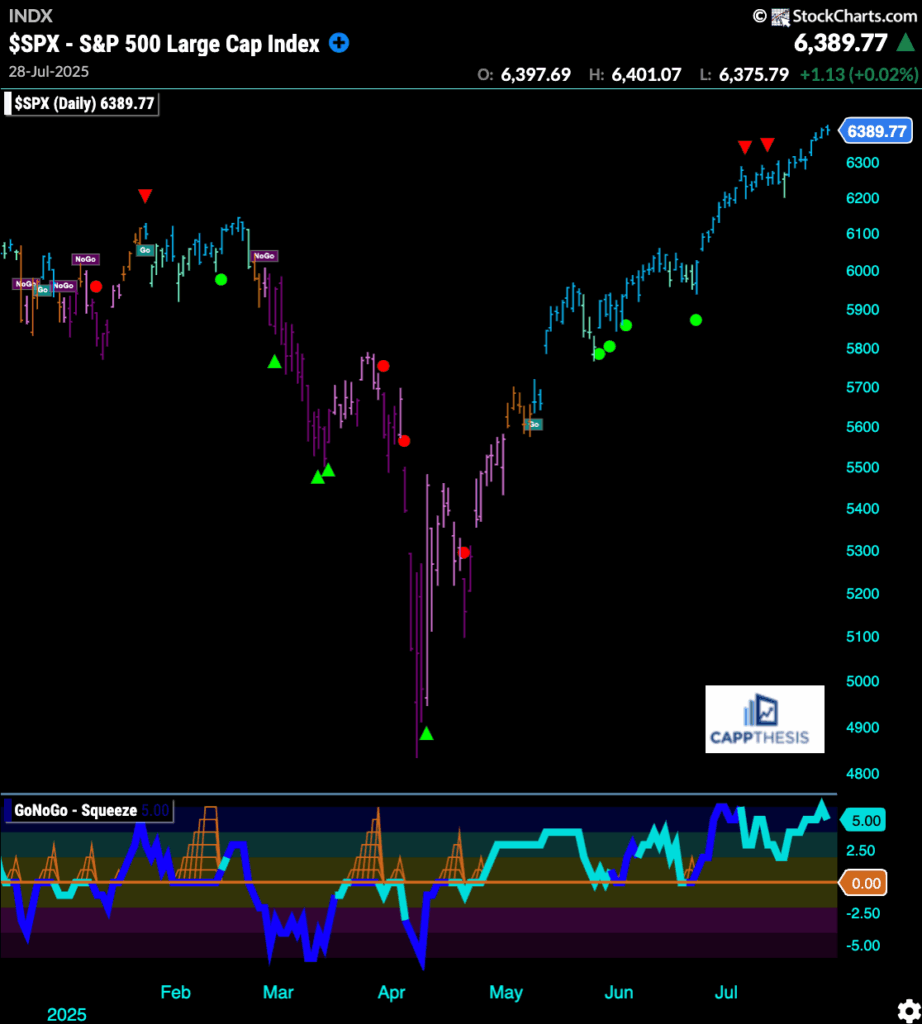The image size is (922, 1024).
Task: Click the green up arrow beside the 6,389.77 price
Action: click(x=905, y=44)
